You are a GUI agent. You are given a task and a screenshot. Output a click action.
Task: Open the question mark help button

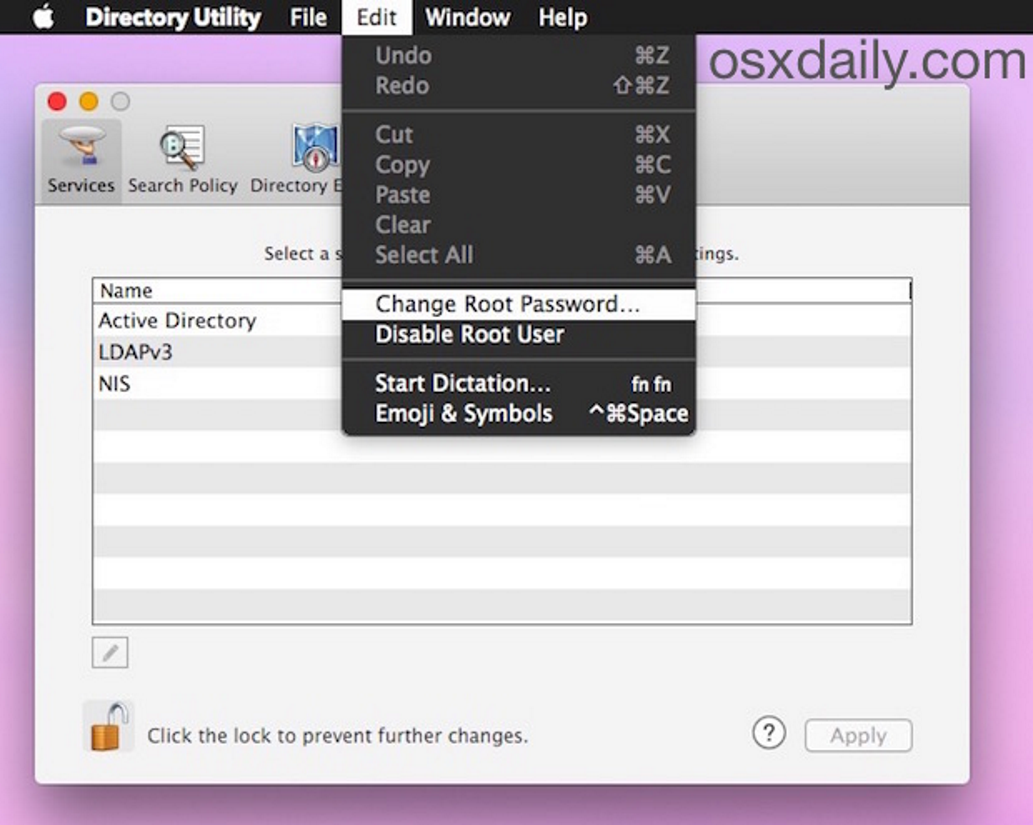768,734
